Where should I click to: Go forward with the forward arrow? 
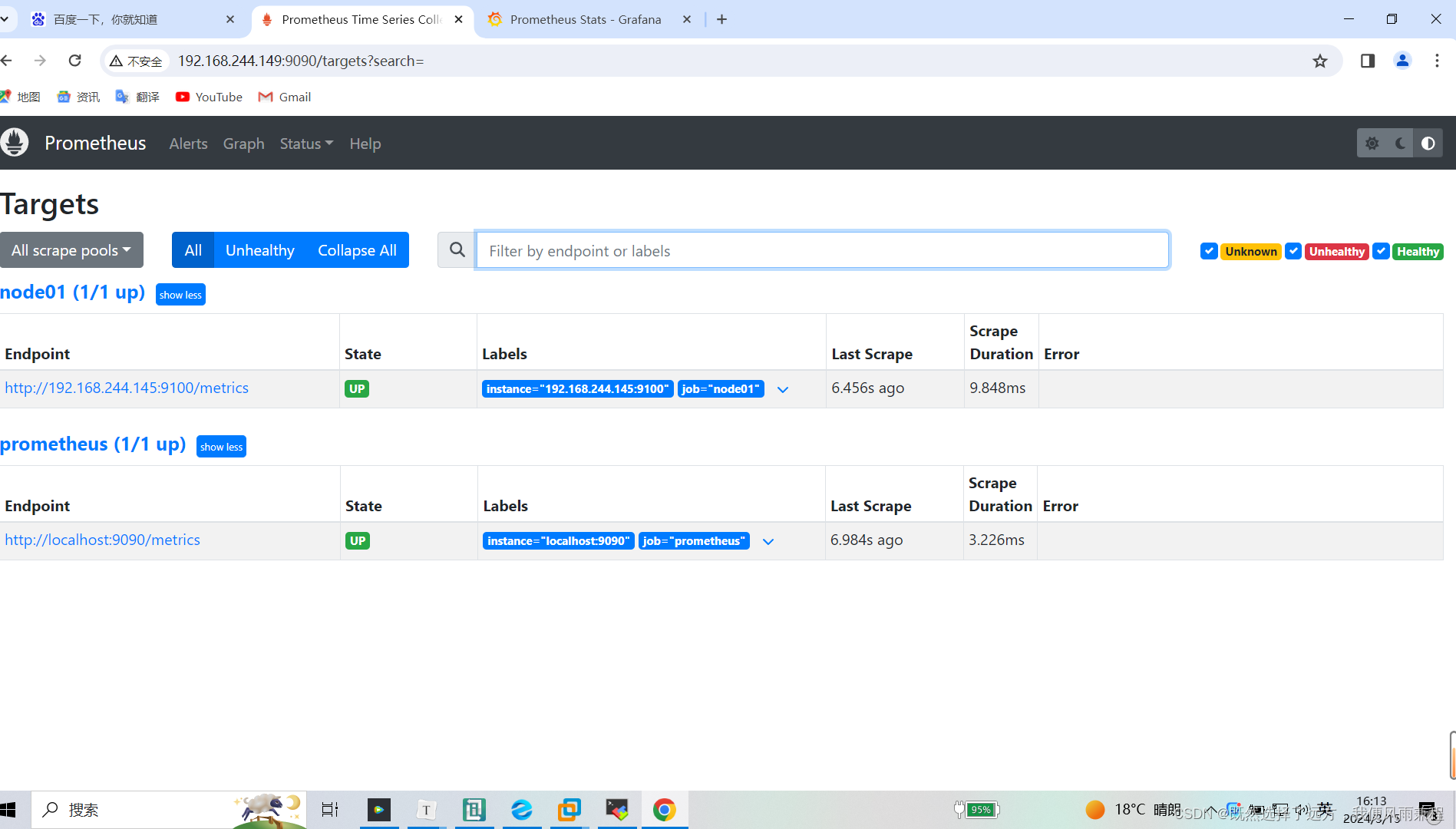[40, 61]
